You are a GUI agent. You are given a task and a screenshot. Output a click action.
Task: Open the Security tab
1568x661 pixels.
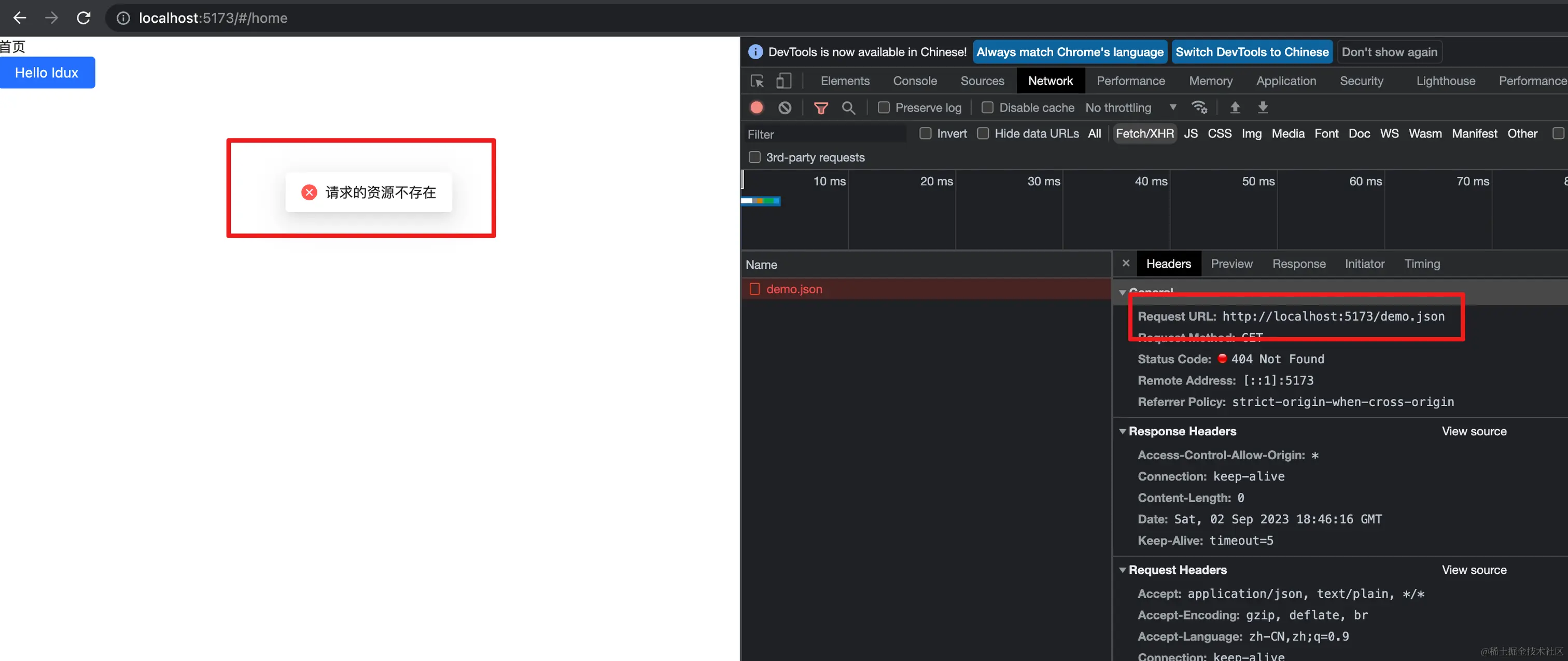point(1362,81)
